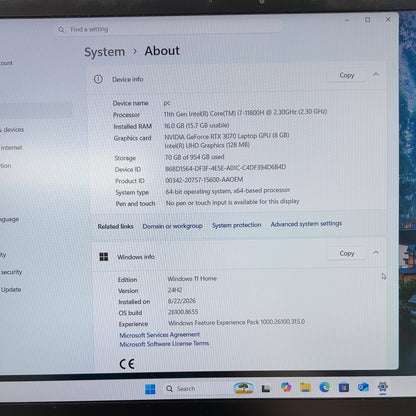The image size is (416, 416).
Task: Go back to System in breadcrumb
Action: click(105, 52)
